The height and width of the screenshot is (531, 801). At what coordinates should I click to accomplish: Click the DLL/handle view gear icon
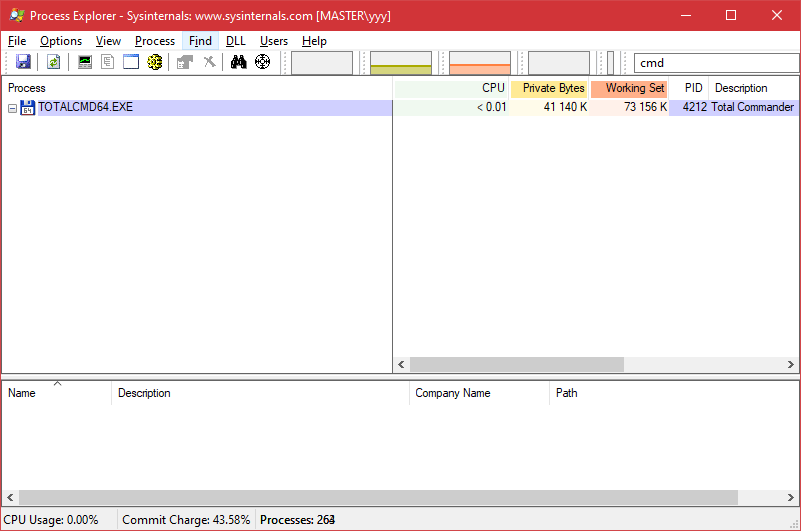pyautogui.click(x=155, y=62)
